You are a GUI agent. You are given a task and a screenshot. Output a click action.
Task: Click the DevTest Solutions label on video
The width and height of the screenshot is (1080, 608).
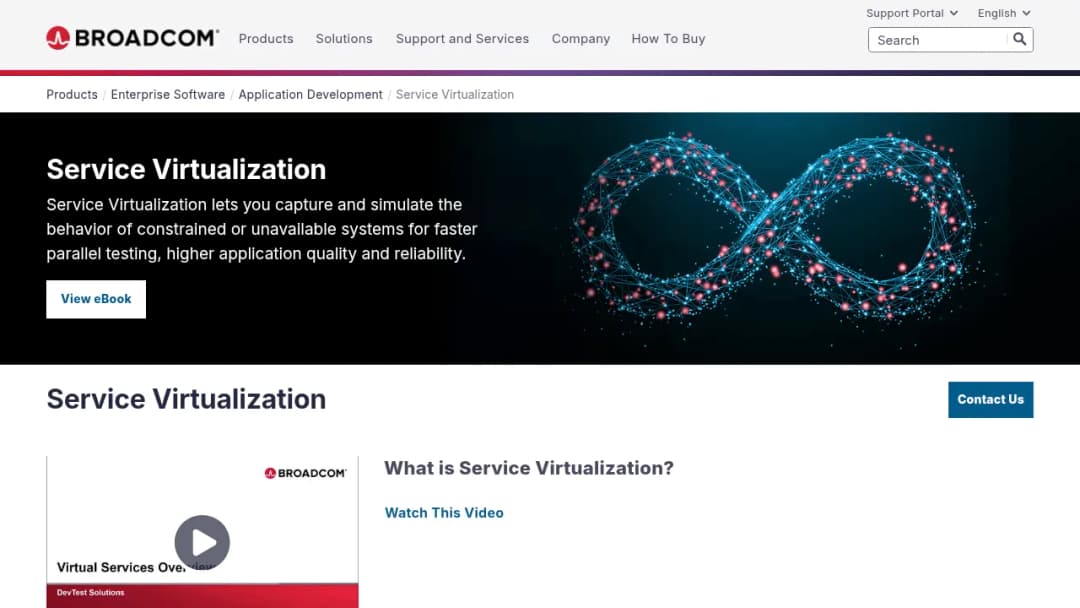coord(90,592)
